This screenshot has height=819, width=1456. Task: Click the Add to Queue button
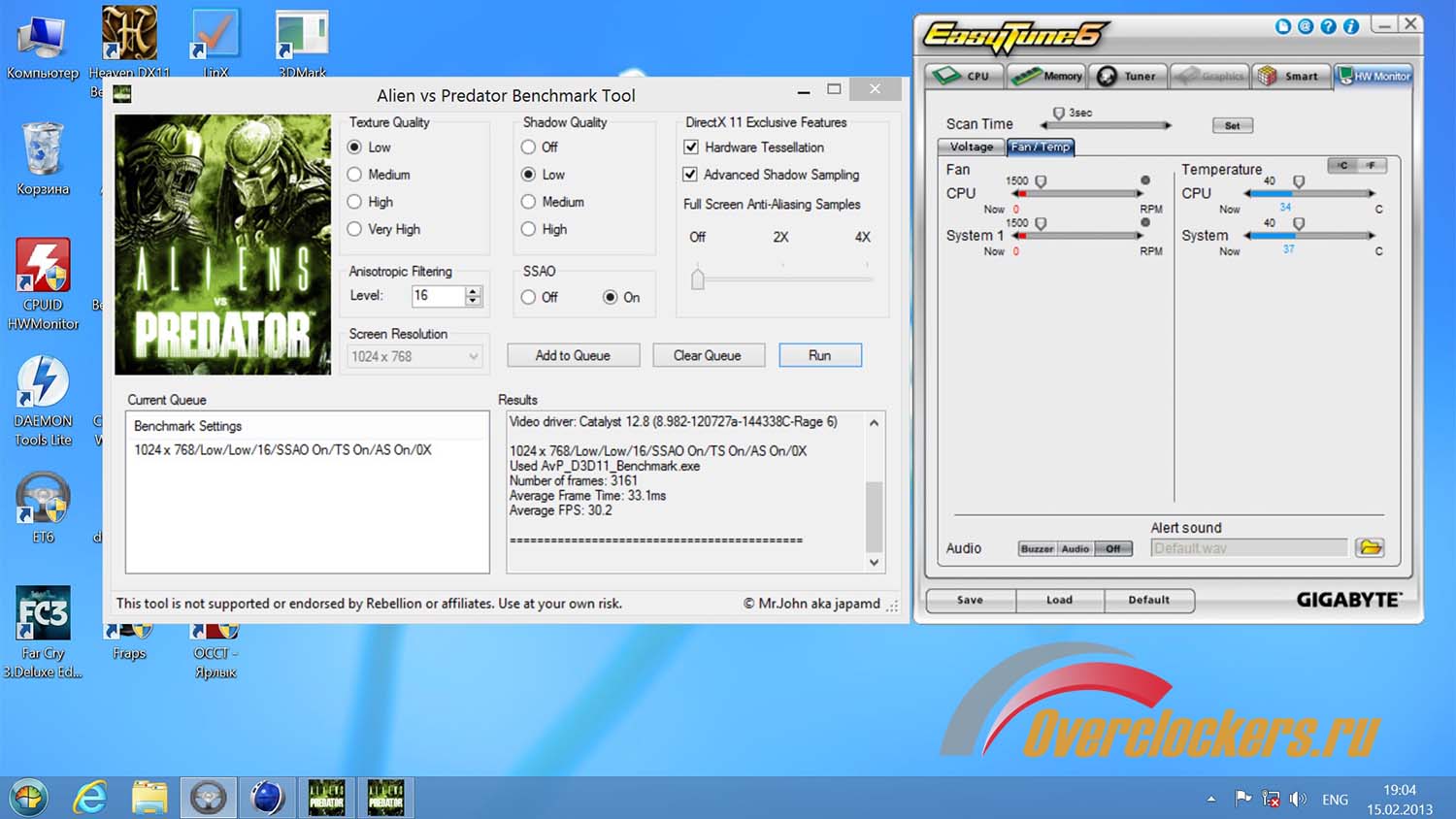tap(573, 355)
